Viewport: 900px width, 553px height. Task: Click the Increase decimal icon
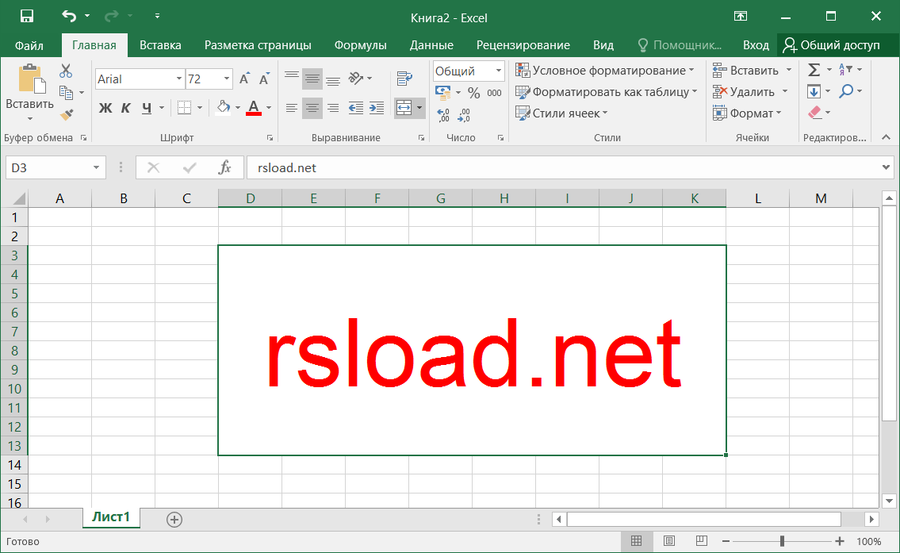(x=443, y=115)
